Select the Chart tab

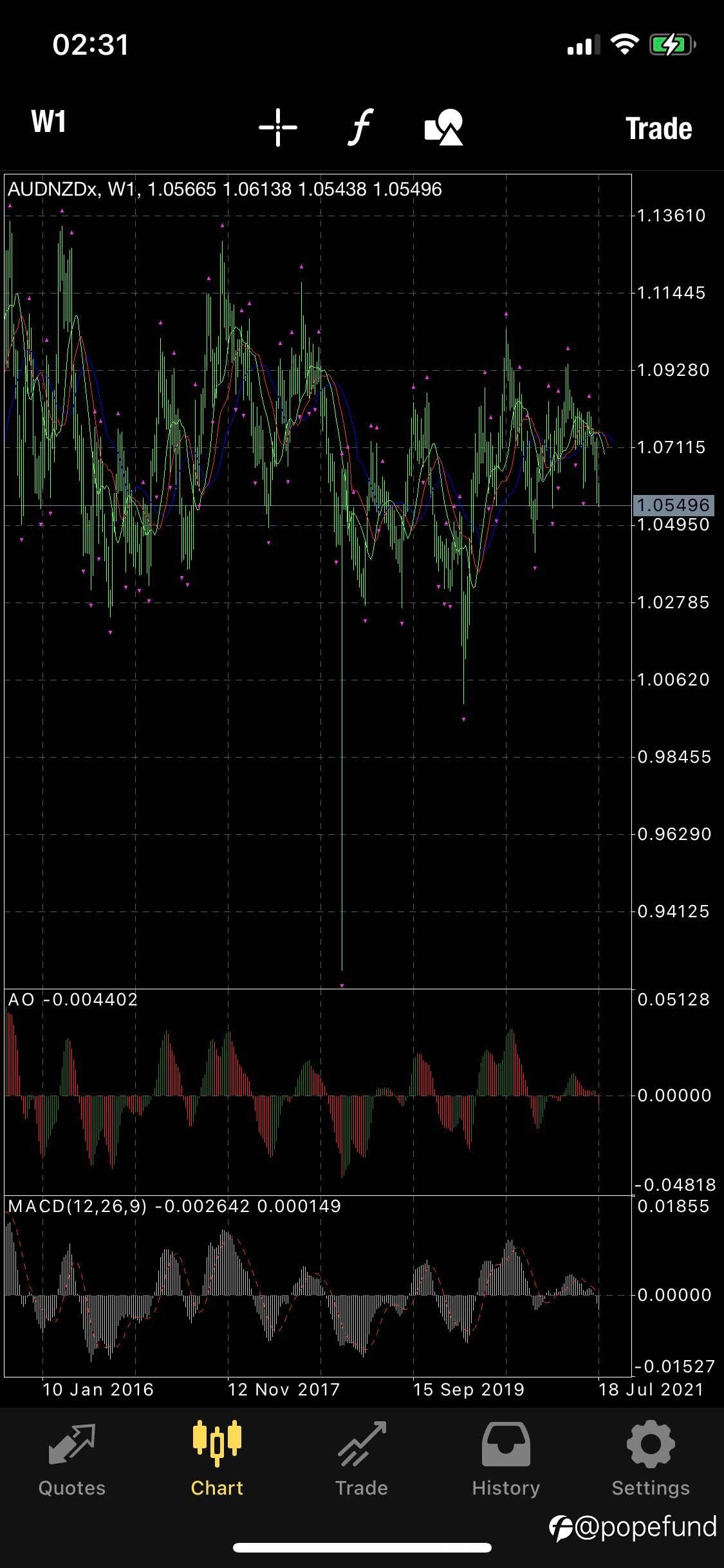coord(217,1460)
